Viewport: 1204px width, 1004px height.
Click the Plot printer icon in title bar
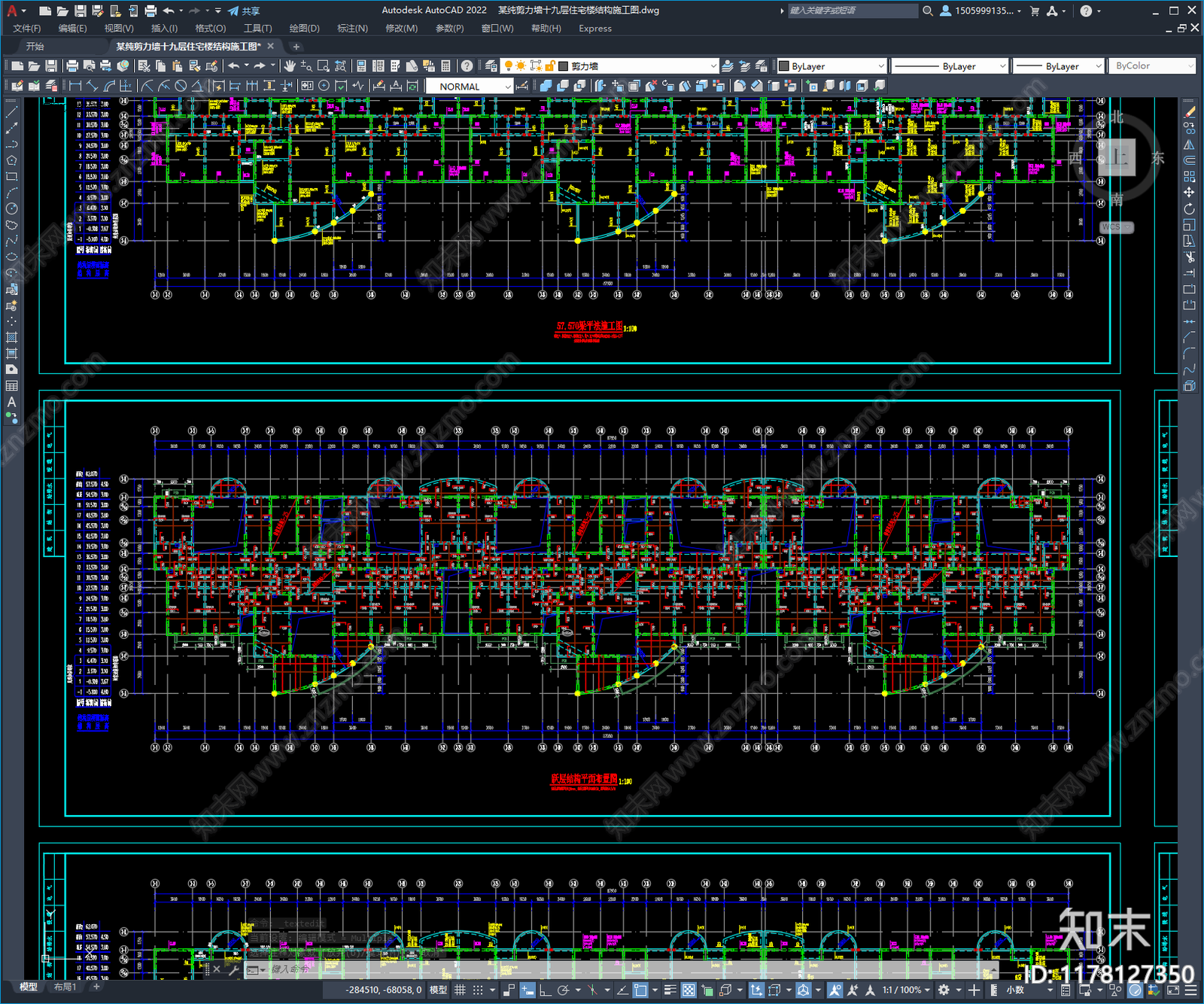point(150,11)
